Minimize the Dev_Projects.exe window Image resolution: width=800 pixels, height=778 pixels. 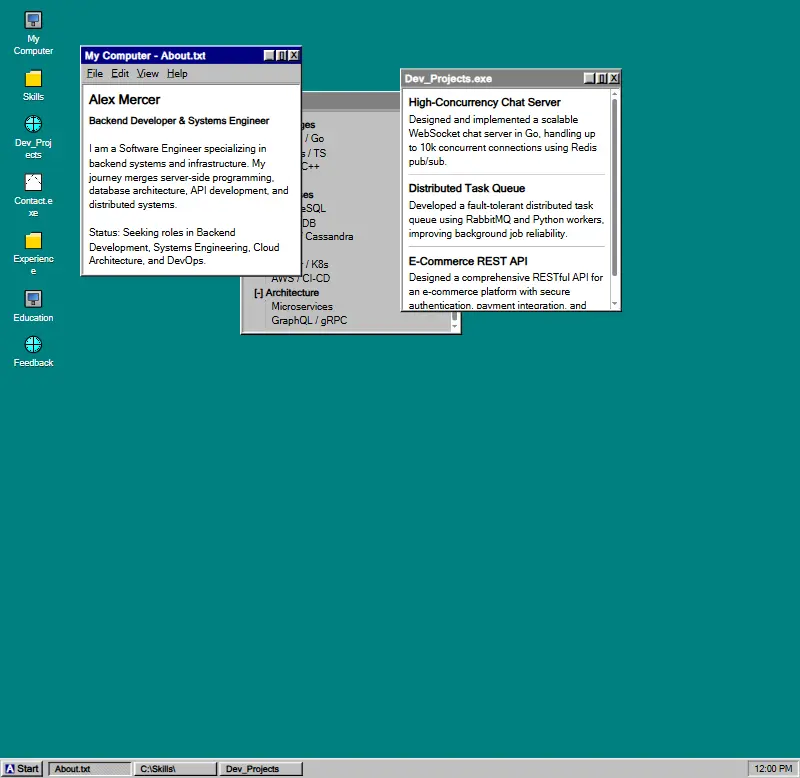(589, 78)
